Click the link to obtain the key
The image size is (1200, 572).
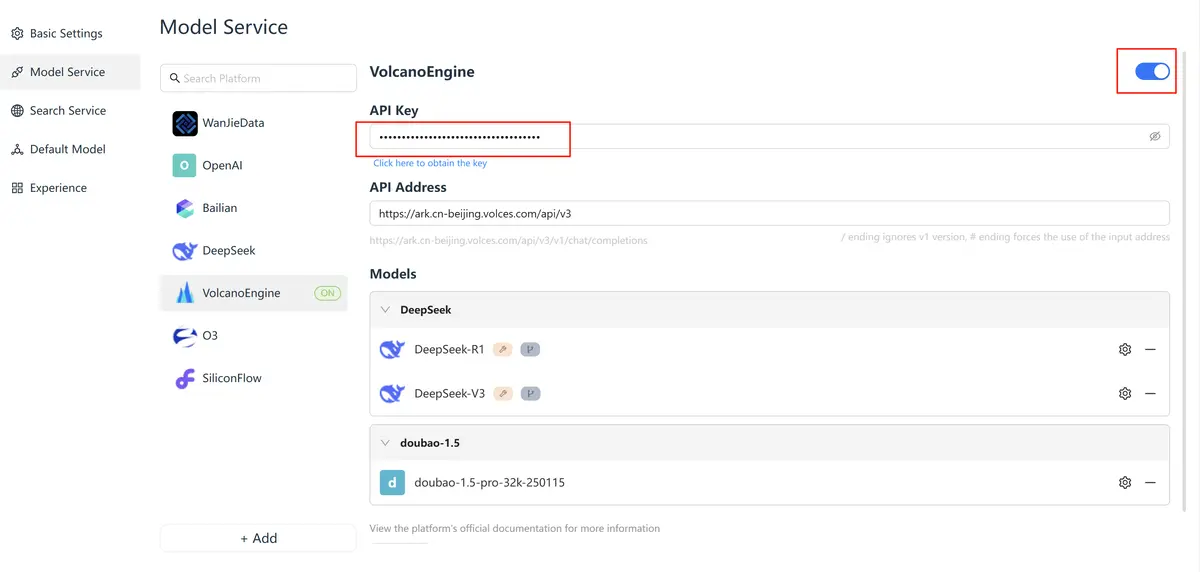[430, 163]
